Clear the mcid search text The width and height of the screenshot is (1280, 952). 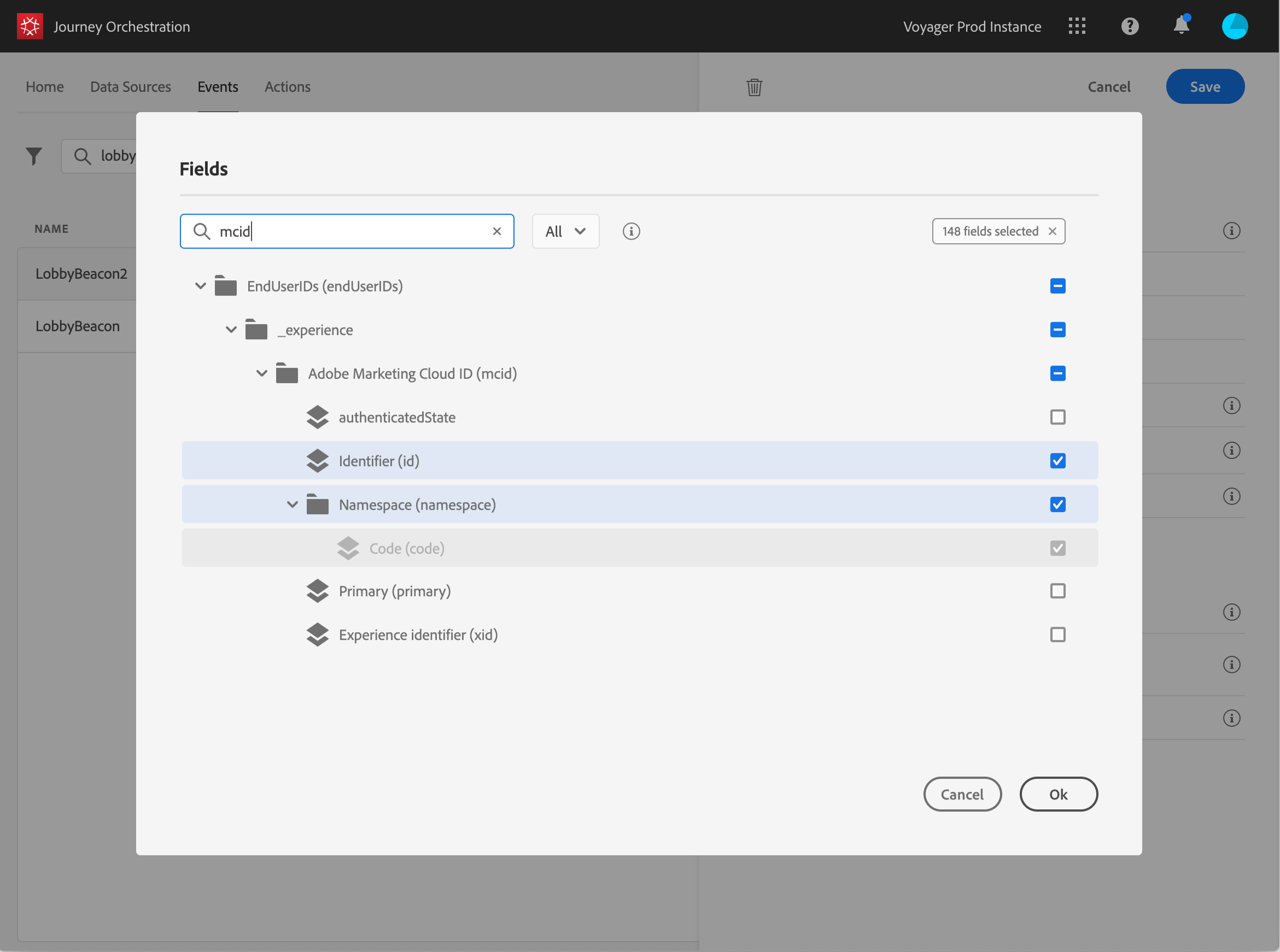tap(496, 232)
